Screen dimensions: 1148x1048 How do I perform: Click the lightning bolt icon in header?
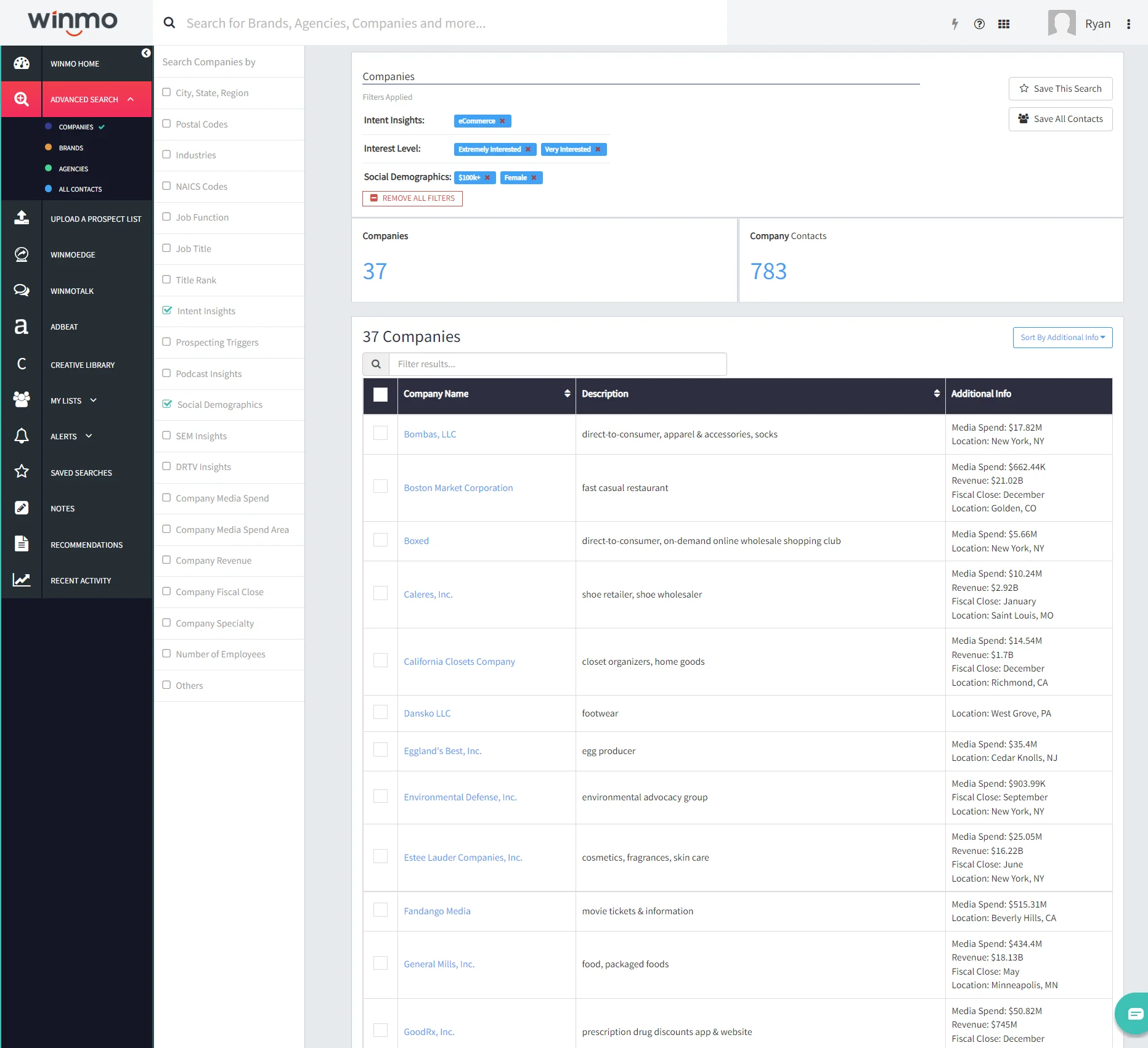(x=955, y=24)
